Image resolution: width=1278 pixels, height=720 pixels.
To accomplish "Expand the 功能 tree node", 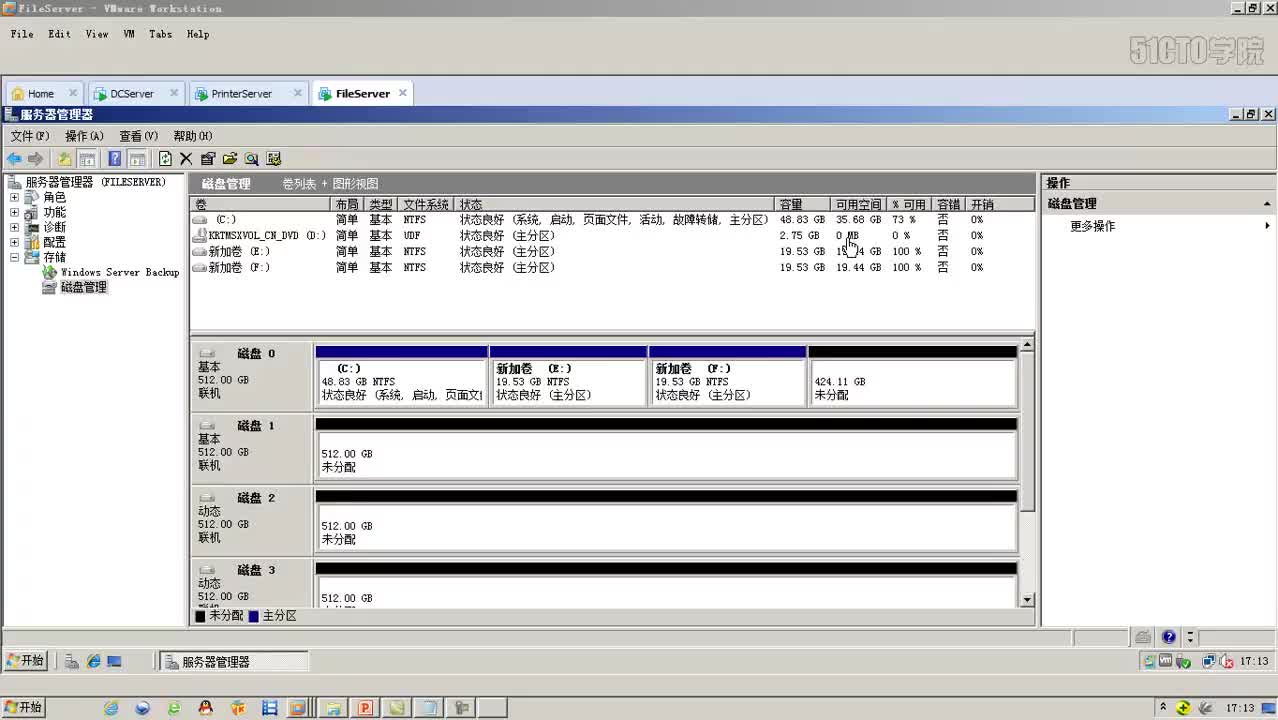I will tap(14, 213).
